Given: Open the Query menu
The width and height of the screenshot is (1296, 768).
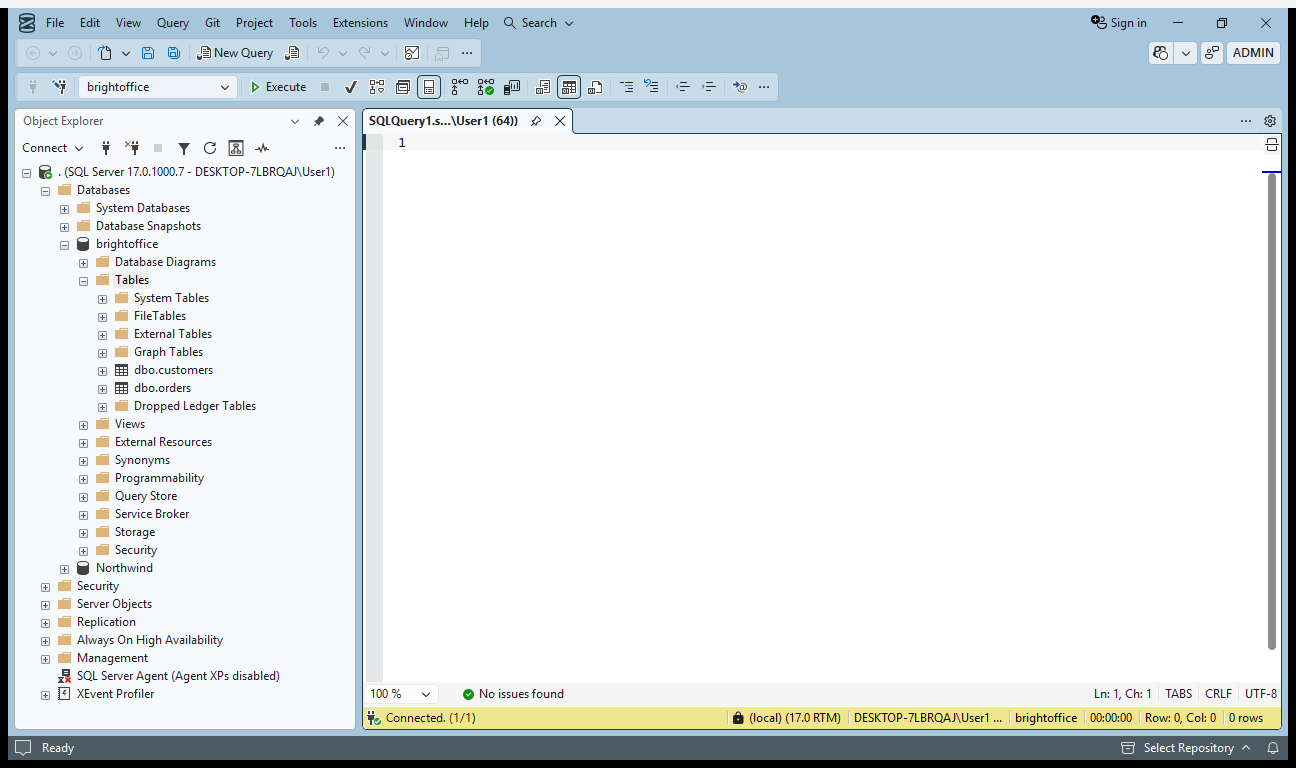Looking at the screenshot, I should point(173,23).
